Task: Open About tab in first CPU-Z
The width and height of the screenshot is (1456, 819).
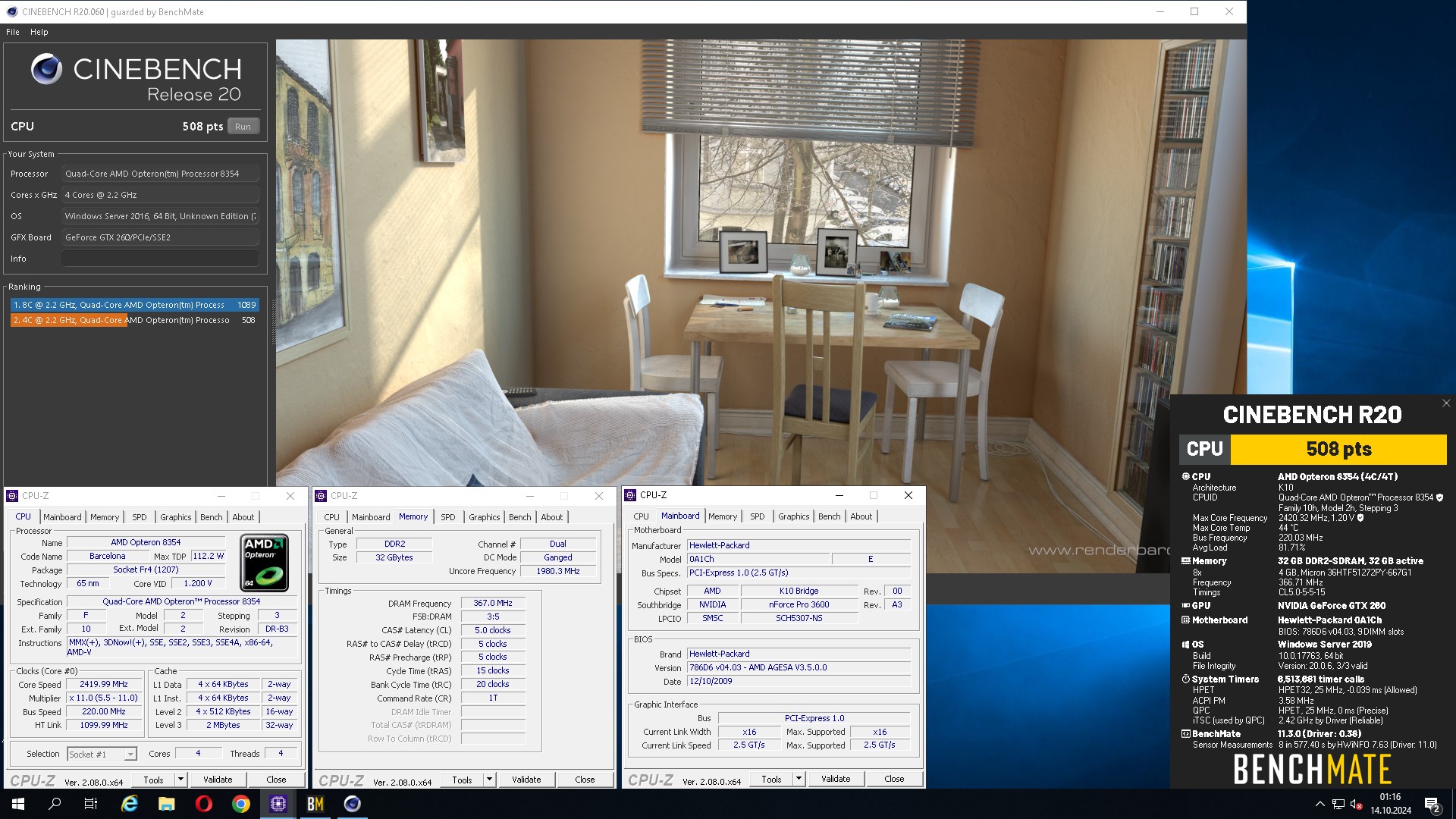Action: point(243,517)
